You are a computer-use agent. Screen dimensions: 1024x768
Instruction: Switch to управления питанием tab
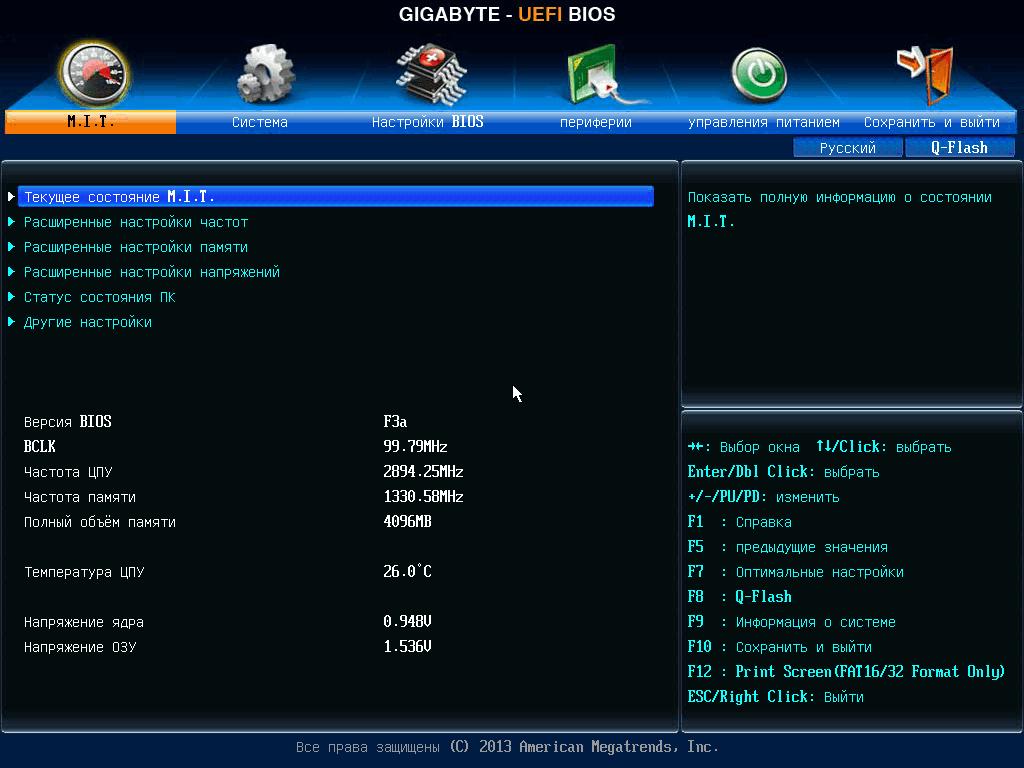(x=763, y=122)
